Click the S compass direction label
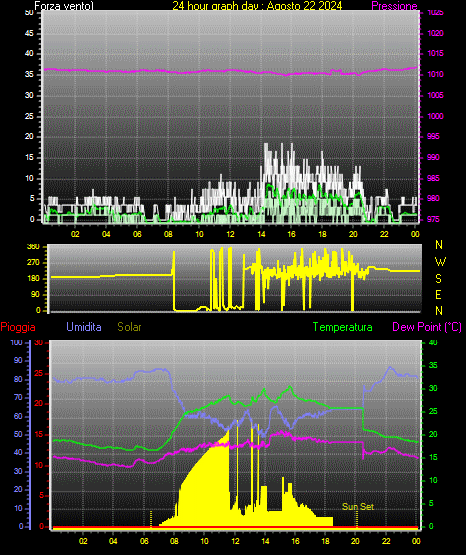The image size is (466, 555). tap(438, 279)
